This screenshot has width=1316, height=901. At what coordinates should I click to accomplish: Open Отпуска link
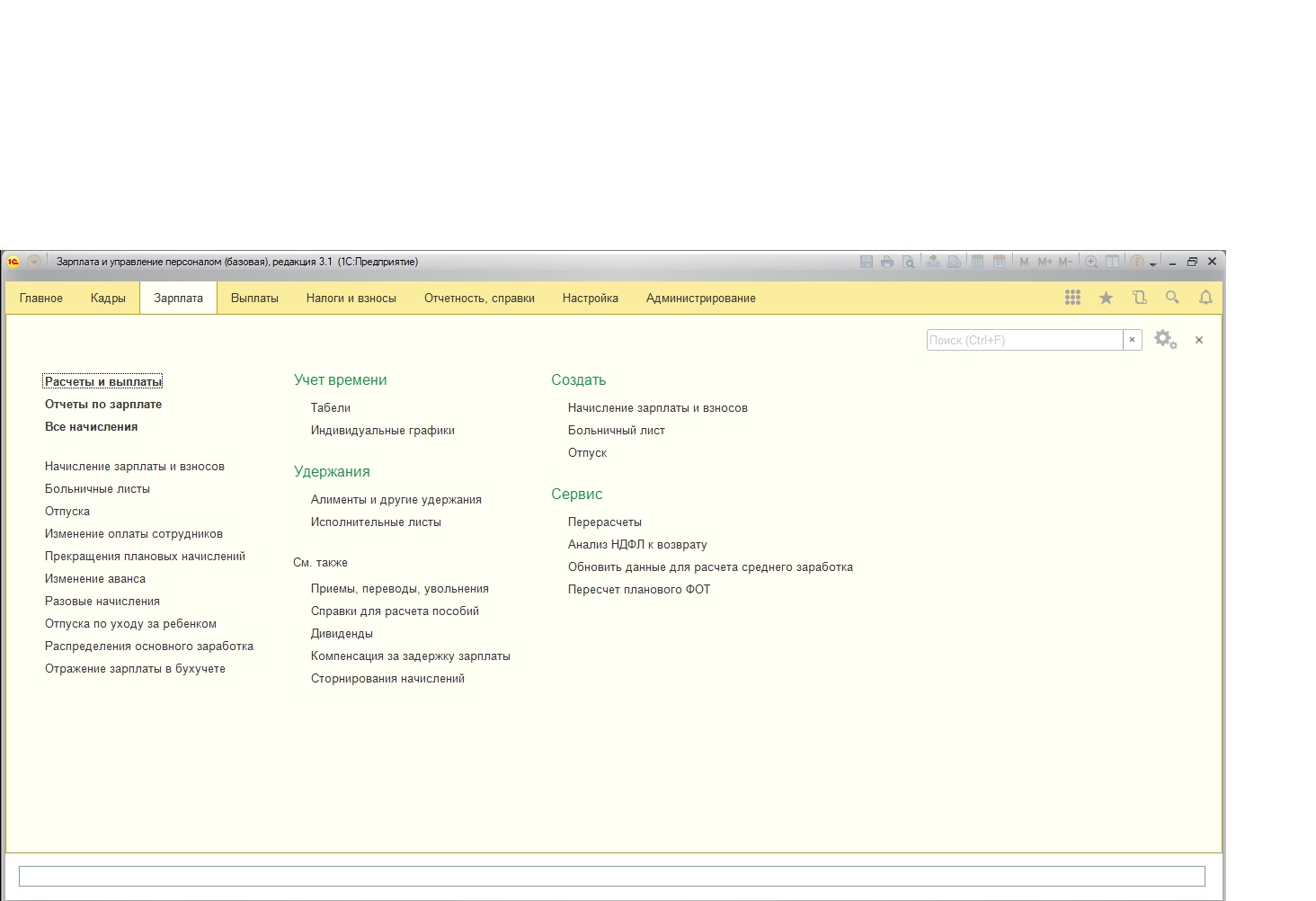click(x=67, y=512)
